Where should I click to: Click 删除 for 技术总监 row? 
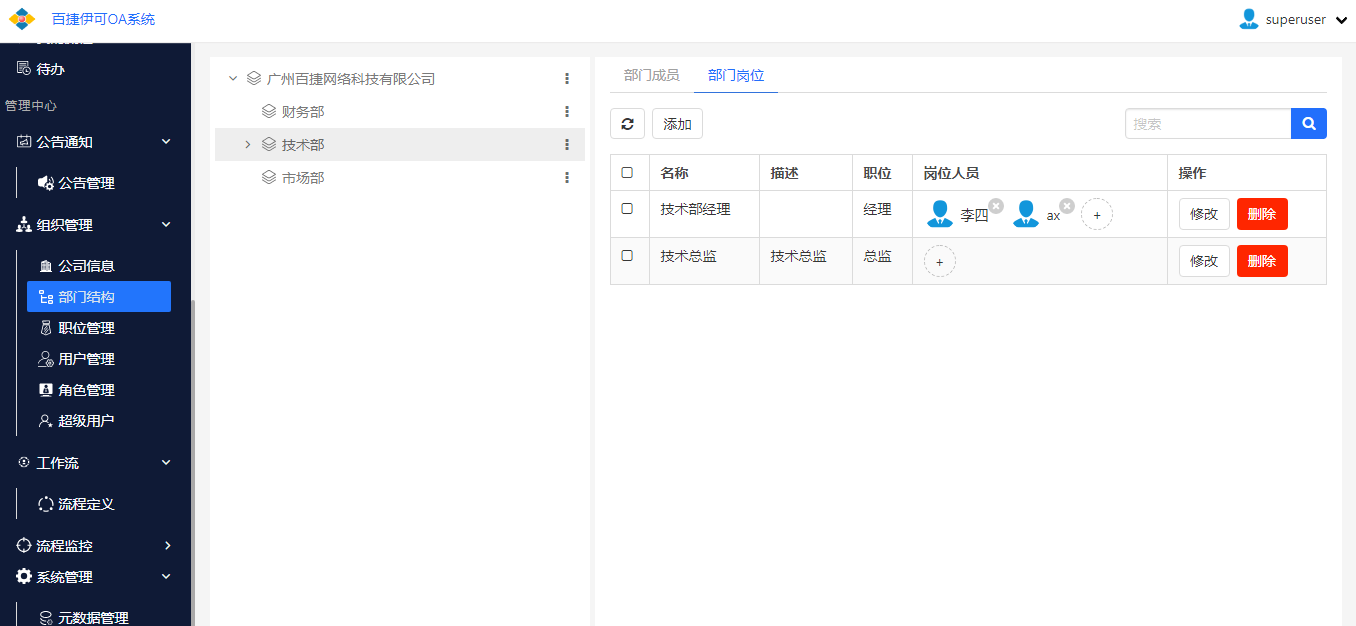1262,261
